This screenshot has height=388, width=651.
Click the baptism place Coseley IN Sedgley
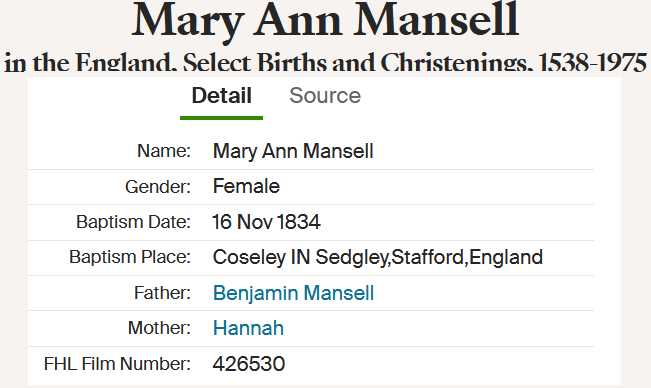[x=300, y=257]
